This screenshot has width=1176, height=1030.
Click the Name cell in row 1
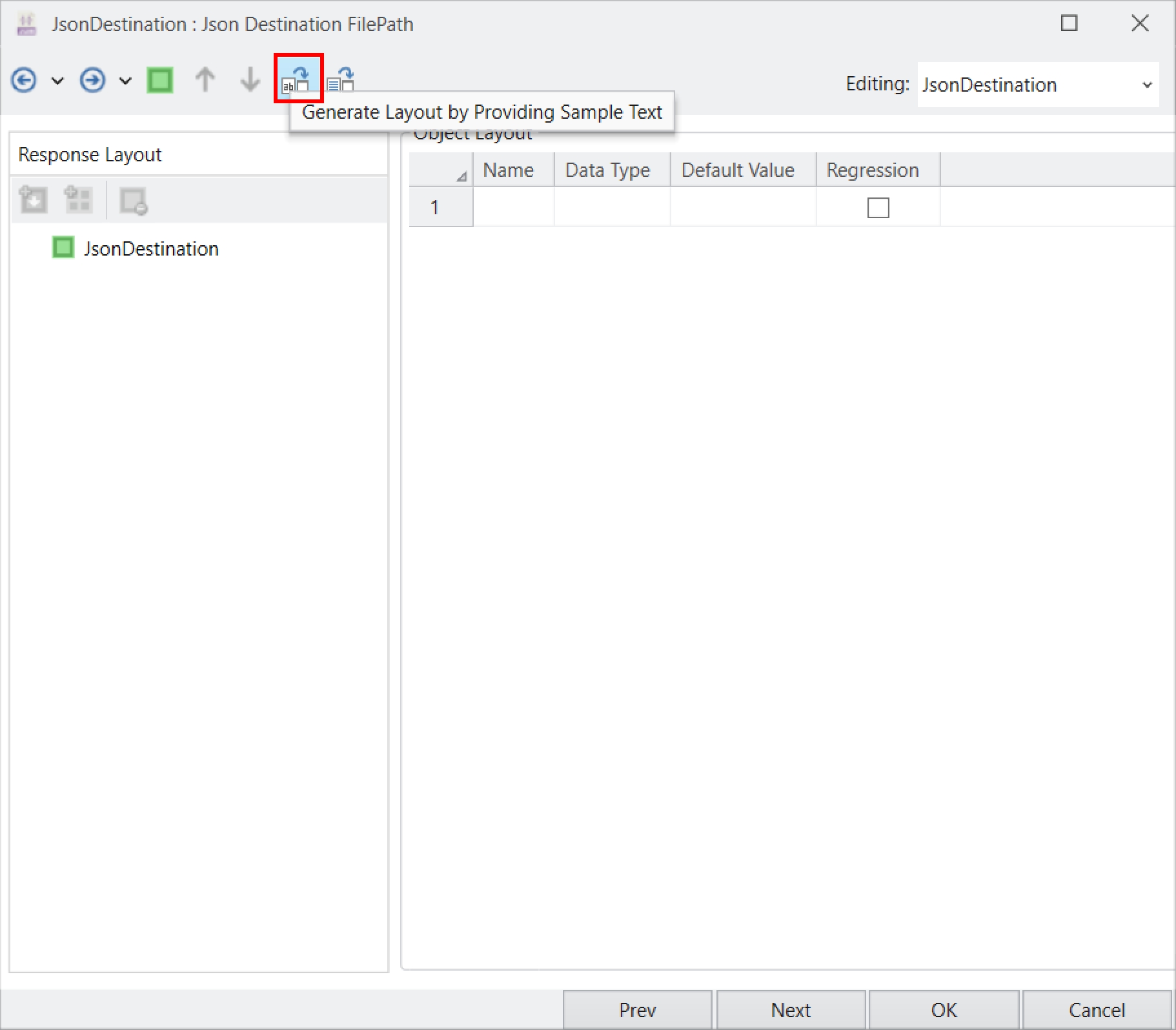pyautogui.click(x=514, y=207)
